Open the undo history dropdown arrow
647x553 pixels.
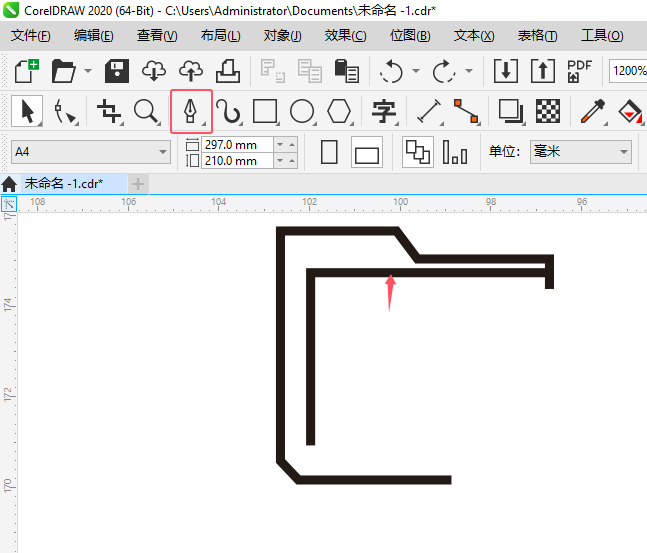coord(416,71)
